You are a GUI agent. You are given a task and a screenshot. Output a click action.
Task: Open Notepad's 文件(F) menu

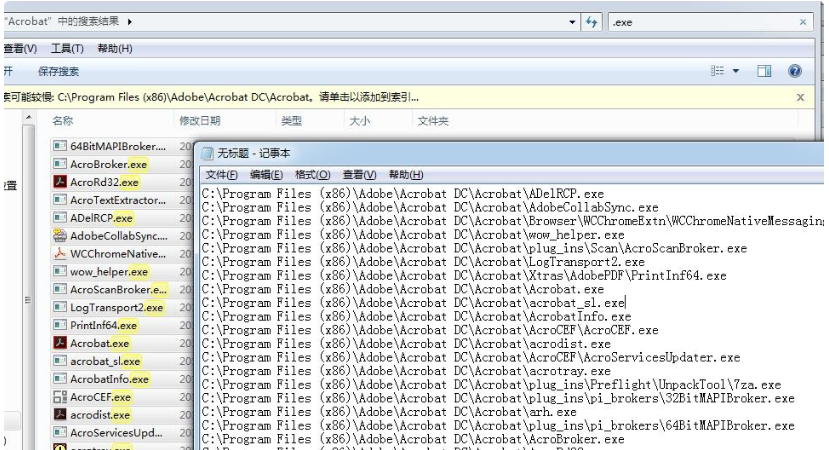222,175
